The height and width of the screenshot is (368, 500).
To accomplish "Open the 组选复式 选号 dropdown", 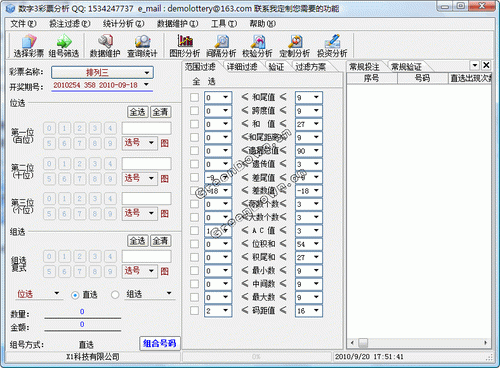I will point(140,271).
